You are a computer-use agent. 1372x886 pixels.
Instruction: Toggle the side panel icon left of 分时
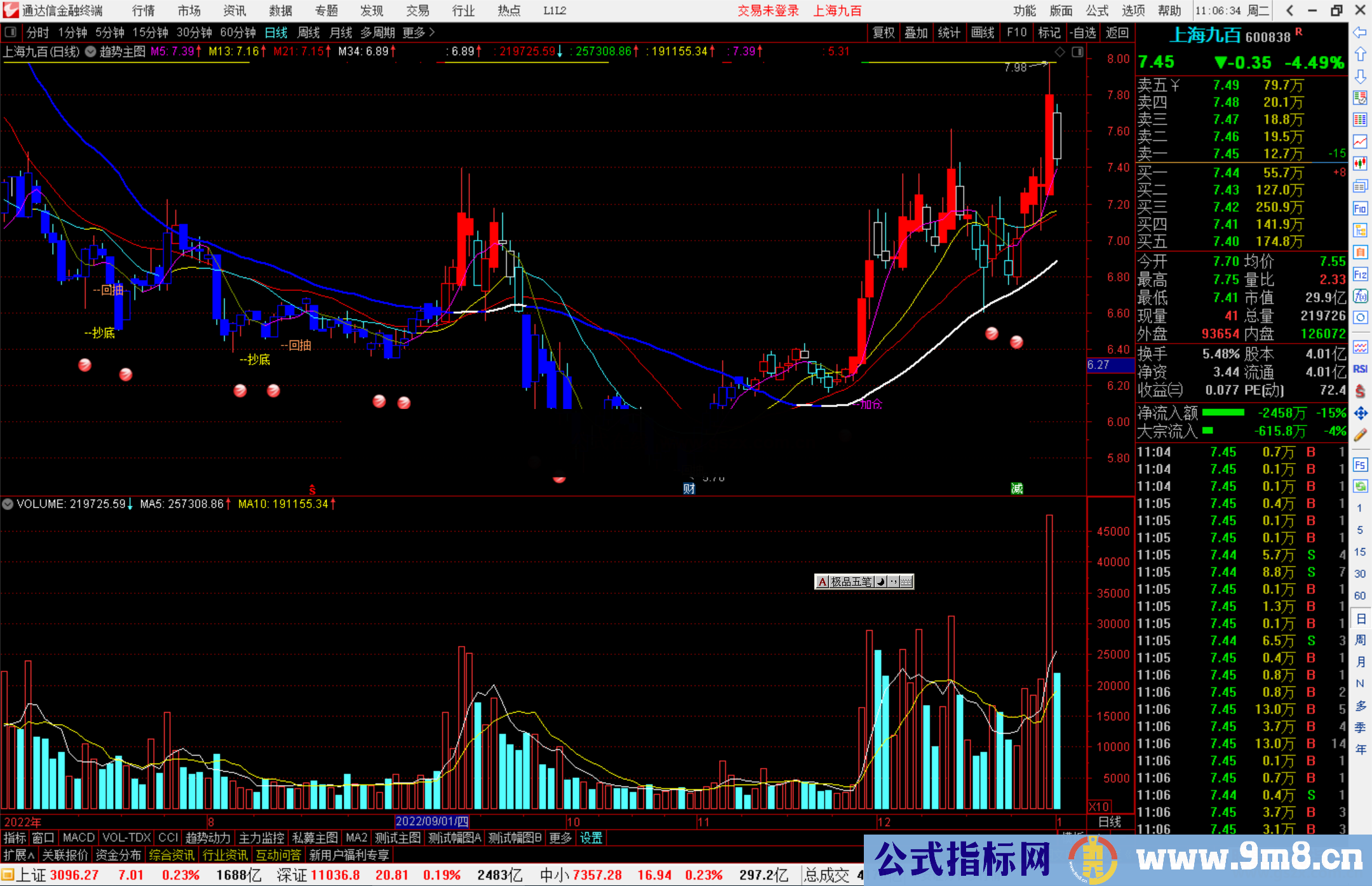(x=10, y=32)
